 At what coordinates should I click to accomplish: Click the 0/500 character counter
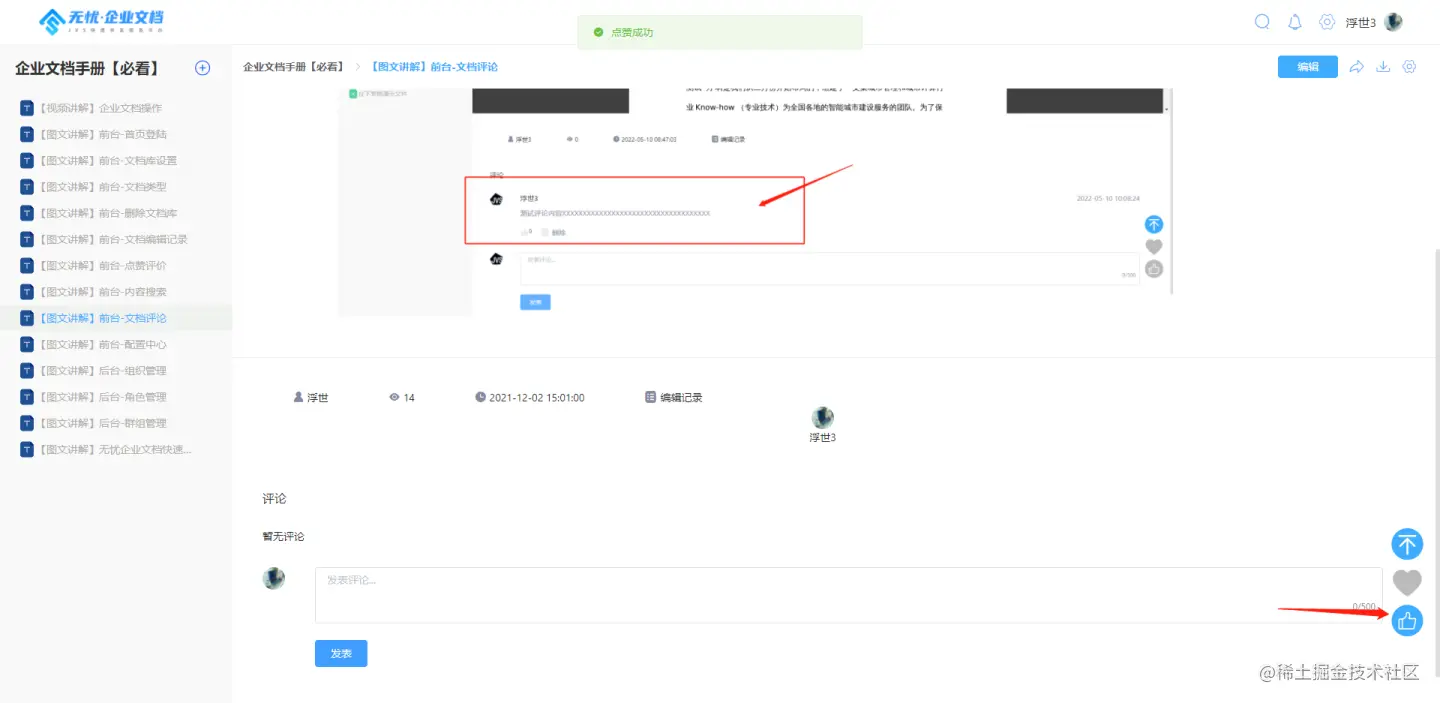pyautogui.click(x=1363, y=607)
